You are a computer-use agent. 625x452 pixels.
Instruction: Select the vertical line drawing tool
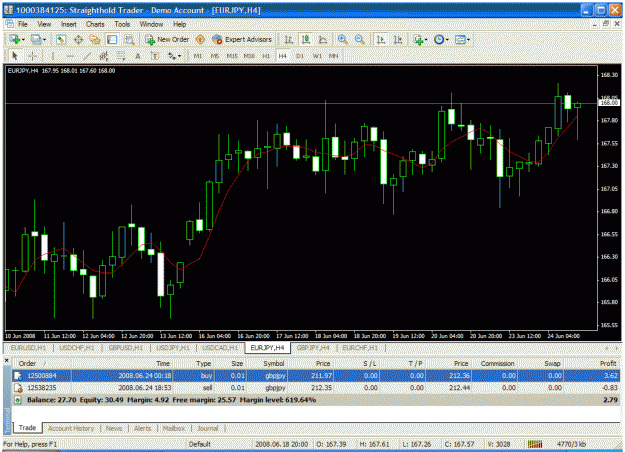52,56
